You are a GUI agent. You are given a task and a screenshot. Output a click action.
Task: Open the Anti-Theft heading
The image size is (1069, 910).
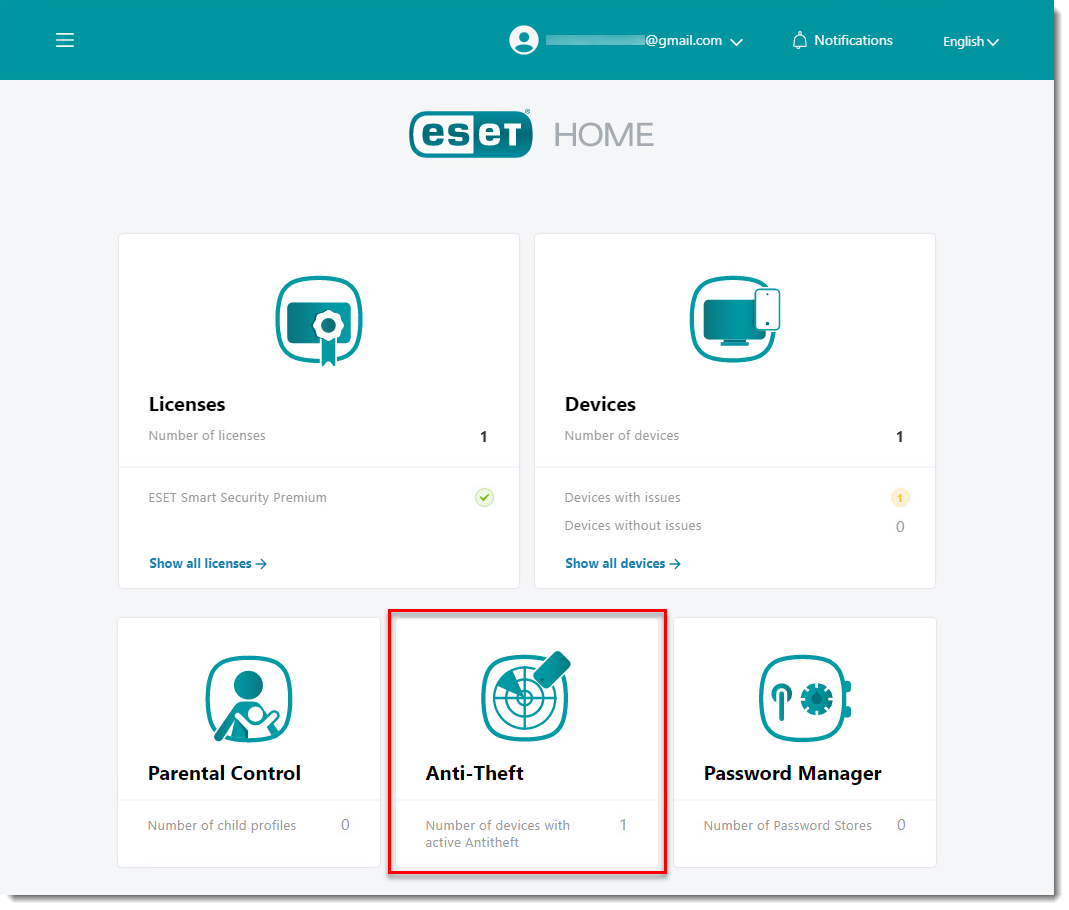pos(475,773)
